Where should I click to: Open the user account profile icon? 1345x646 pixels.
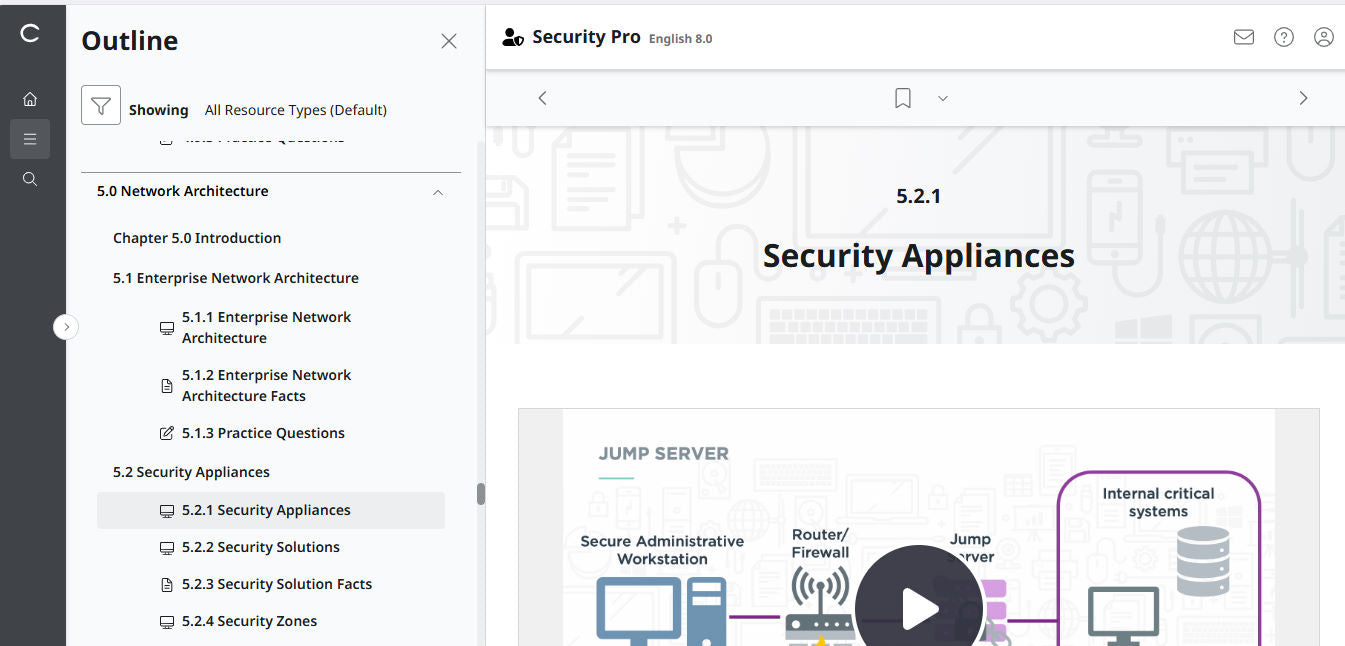tap(1324, 36)
